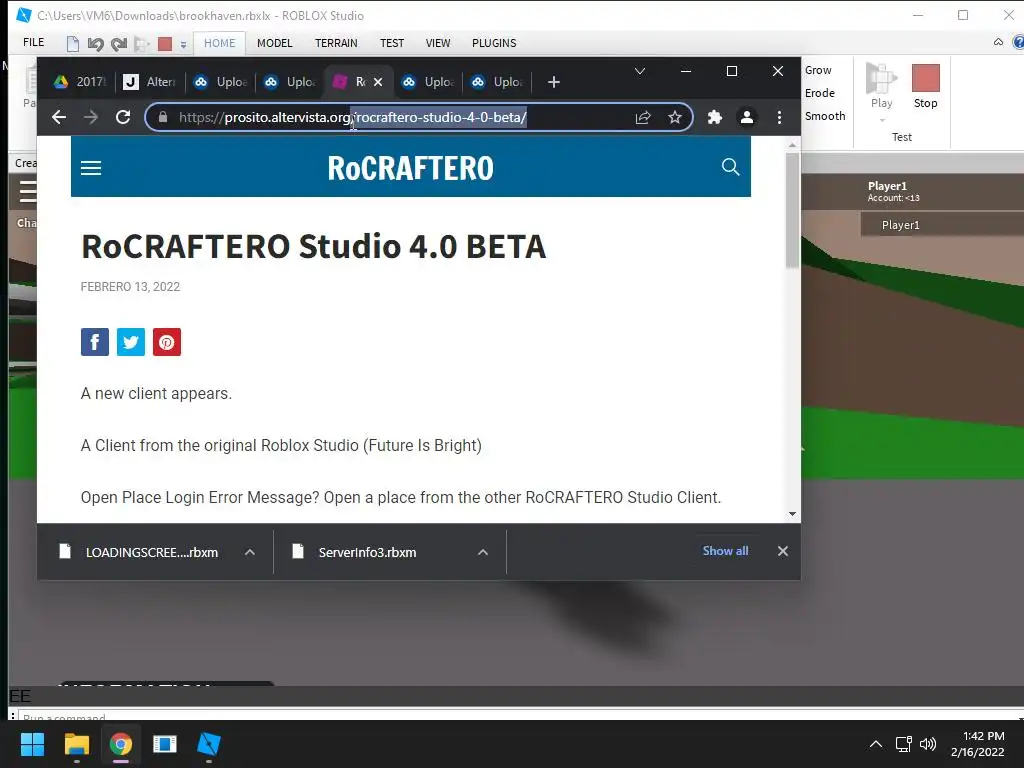Open File Explorer from taskbar
1024x768 pixels.
pos(76,744)
